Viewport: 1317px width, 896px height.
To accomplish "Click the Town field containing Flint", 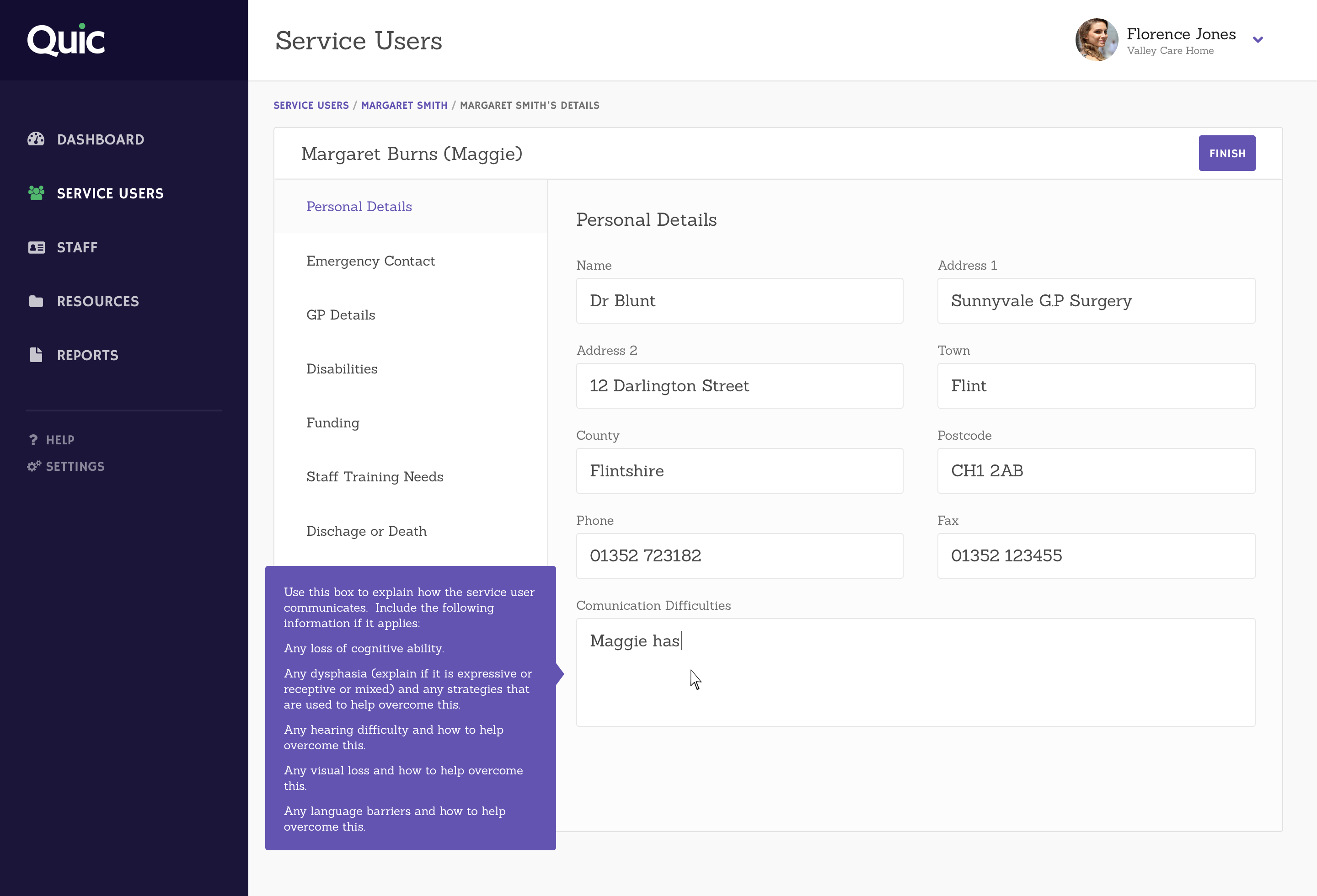I will 1096,386.
